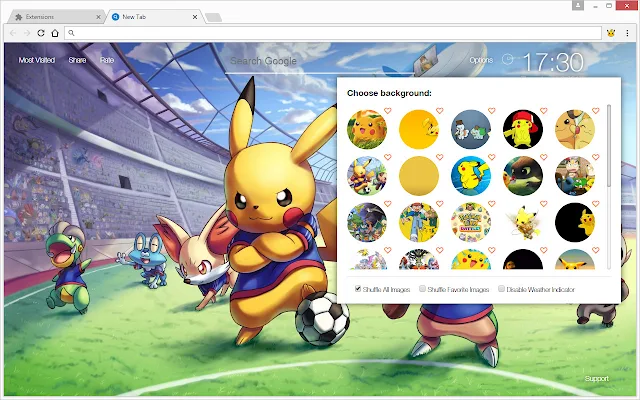
Task: Close the New Tab tab
Action: coord(195,17)
